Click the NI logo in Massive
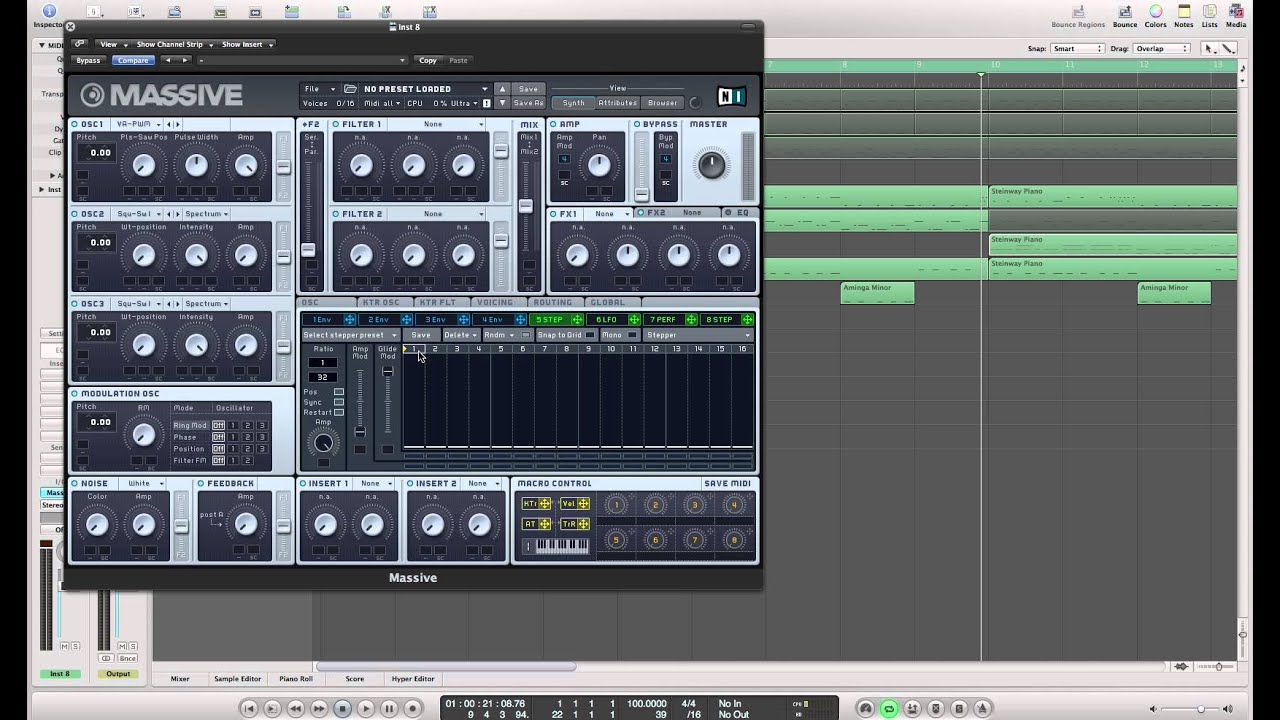 731,96
